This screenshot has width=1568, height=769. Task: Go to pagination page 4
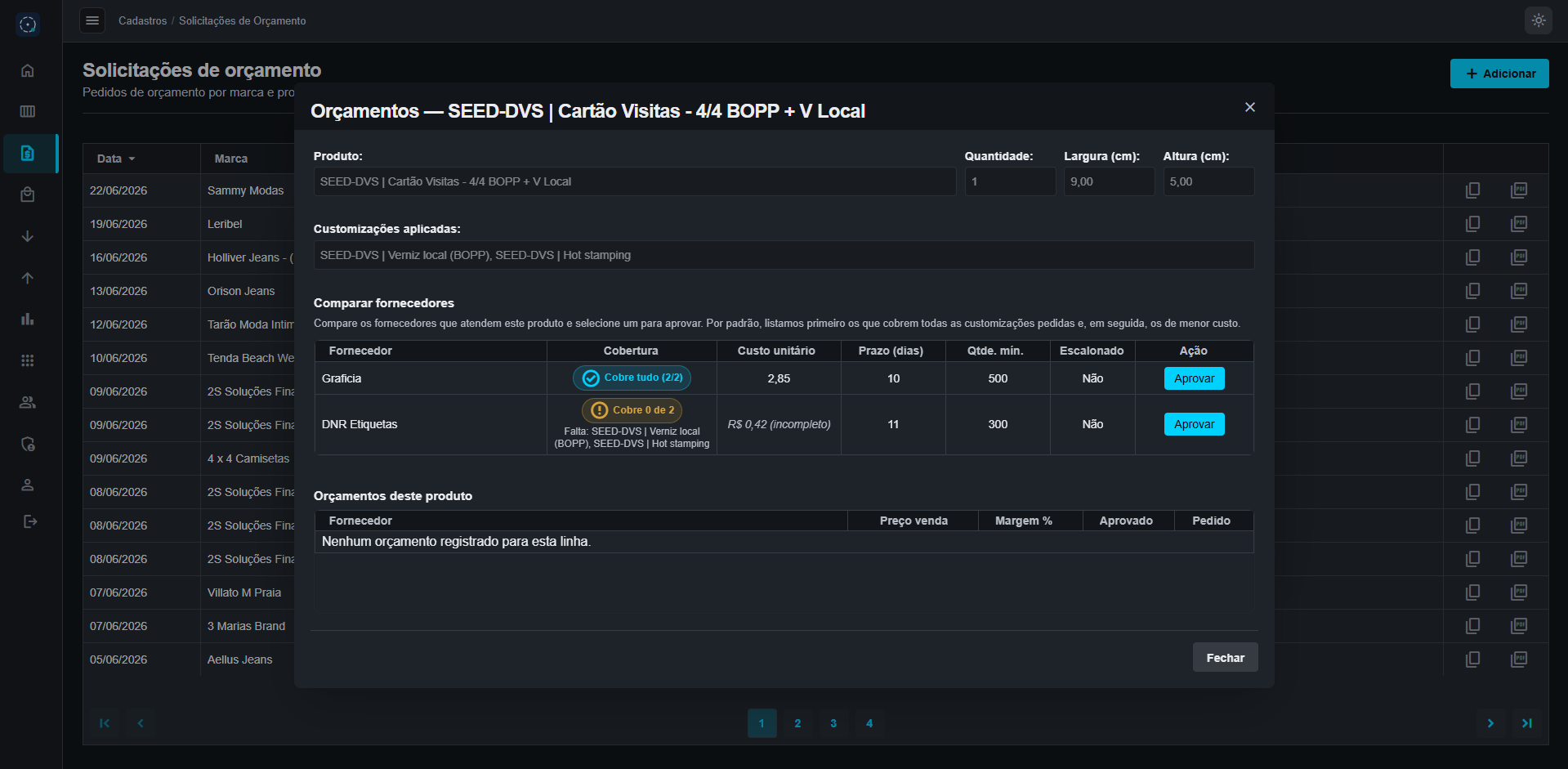tap(869, 723)
